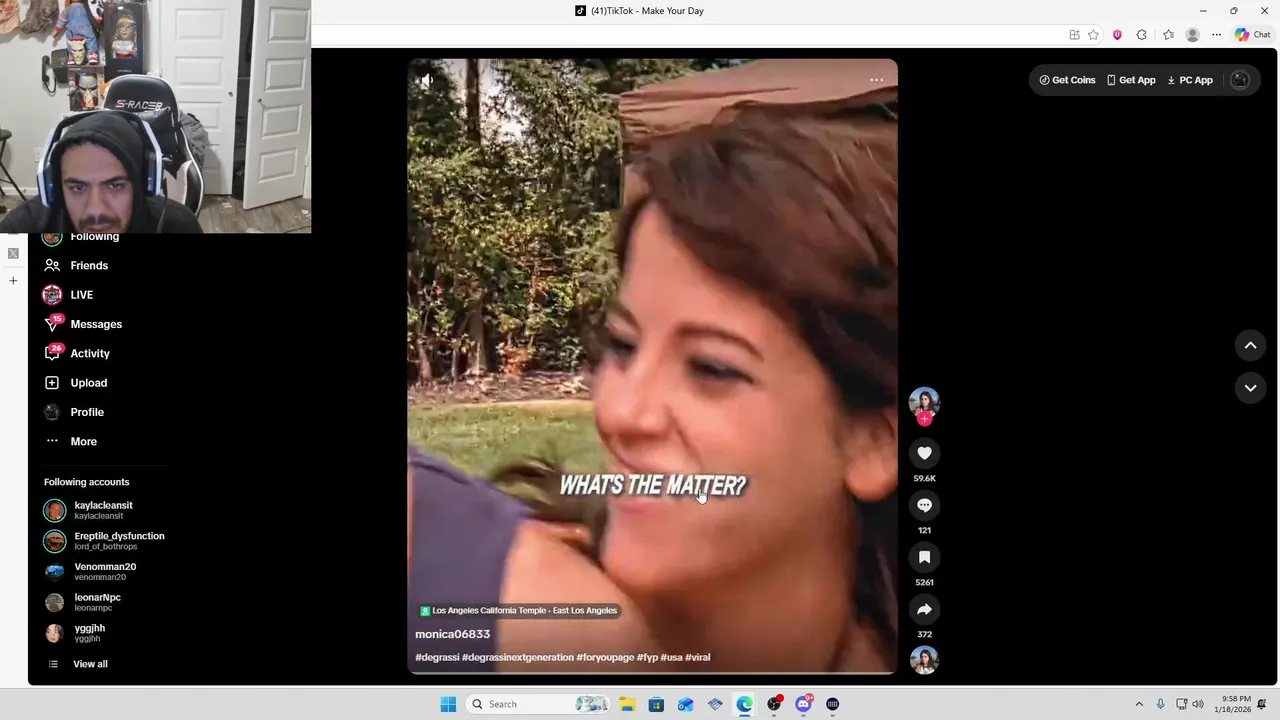1280x720 pixels.
Task: Open the pink shield extension icon
Action: [x=1117, y=35]
